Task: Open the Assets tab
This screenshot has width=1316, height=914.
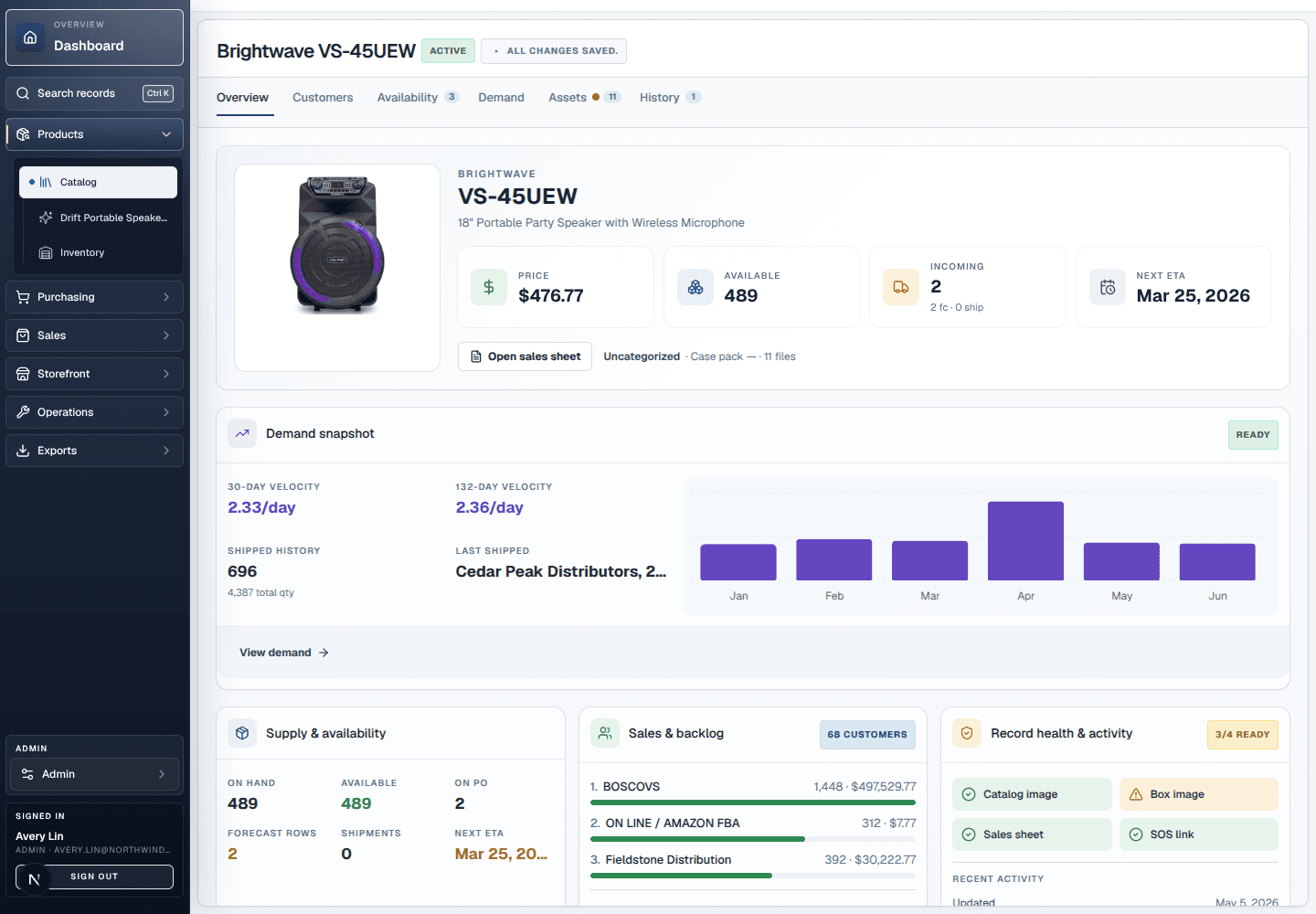Action: pos(584,98)
